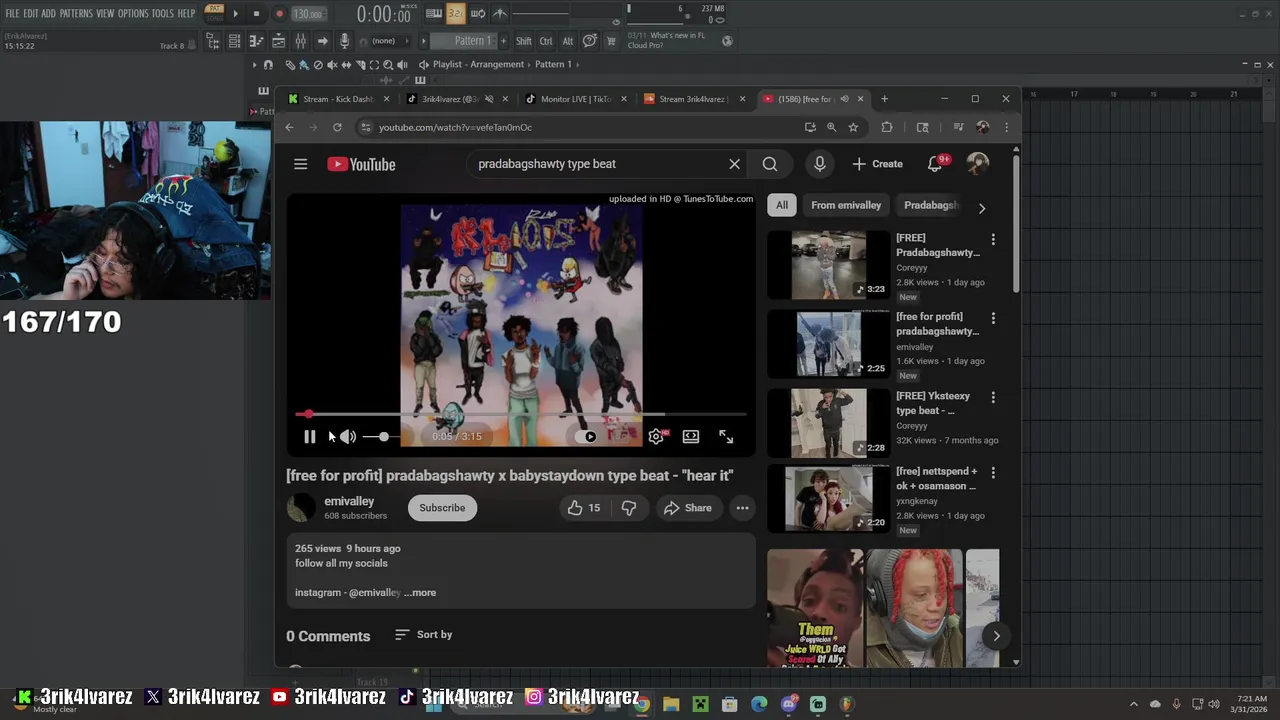Reload the YouTube page in browser
Screen dimensions: 1280x720
[x=337, y=127]
